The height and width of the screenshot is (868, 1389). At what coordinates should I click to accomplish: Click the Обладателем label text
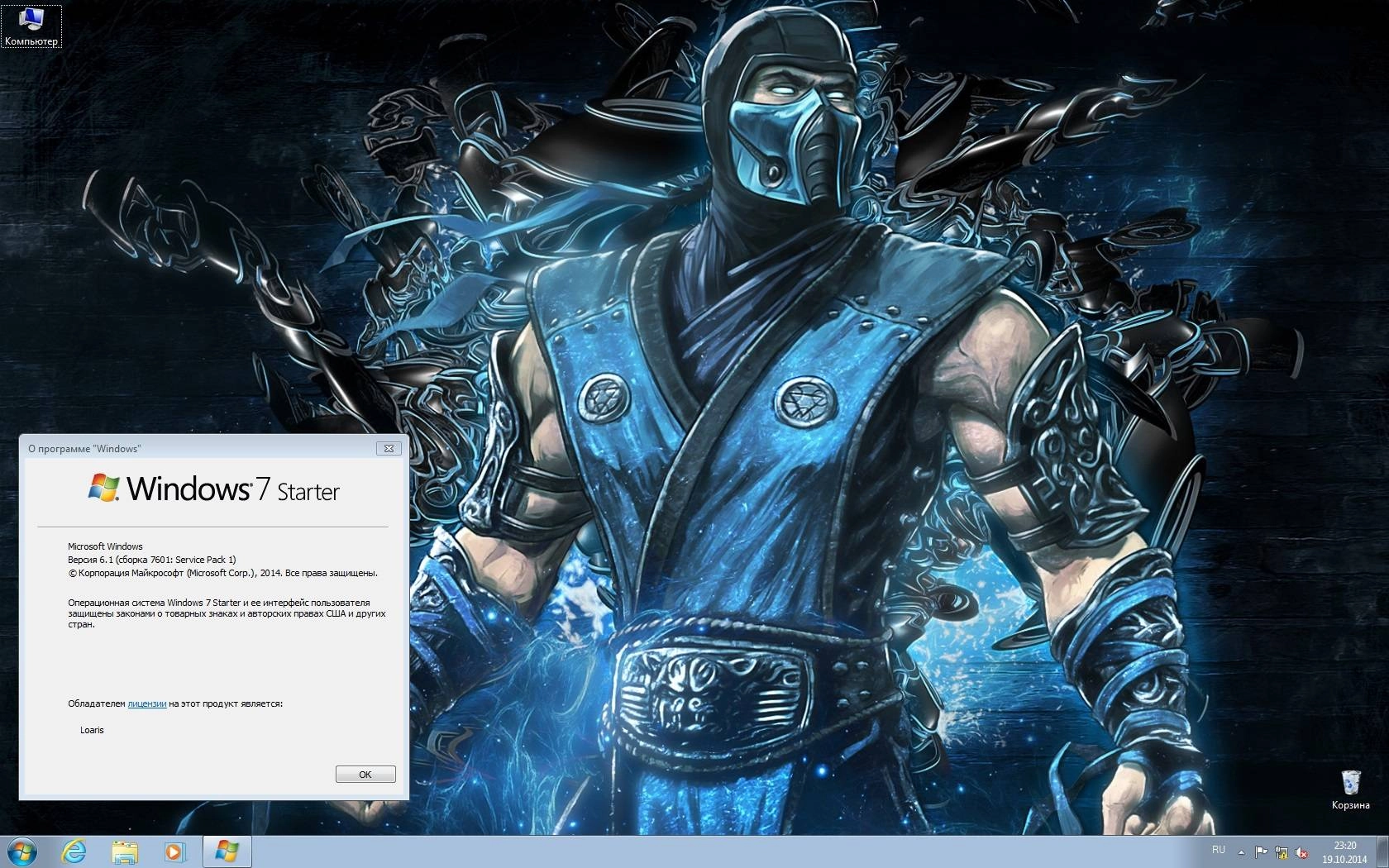click(97, 703)
